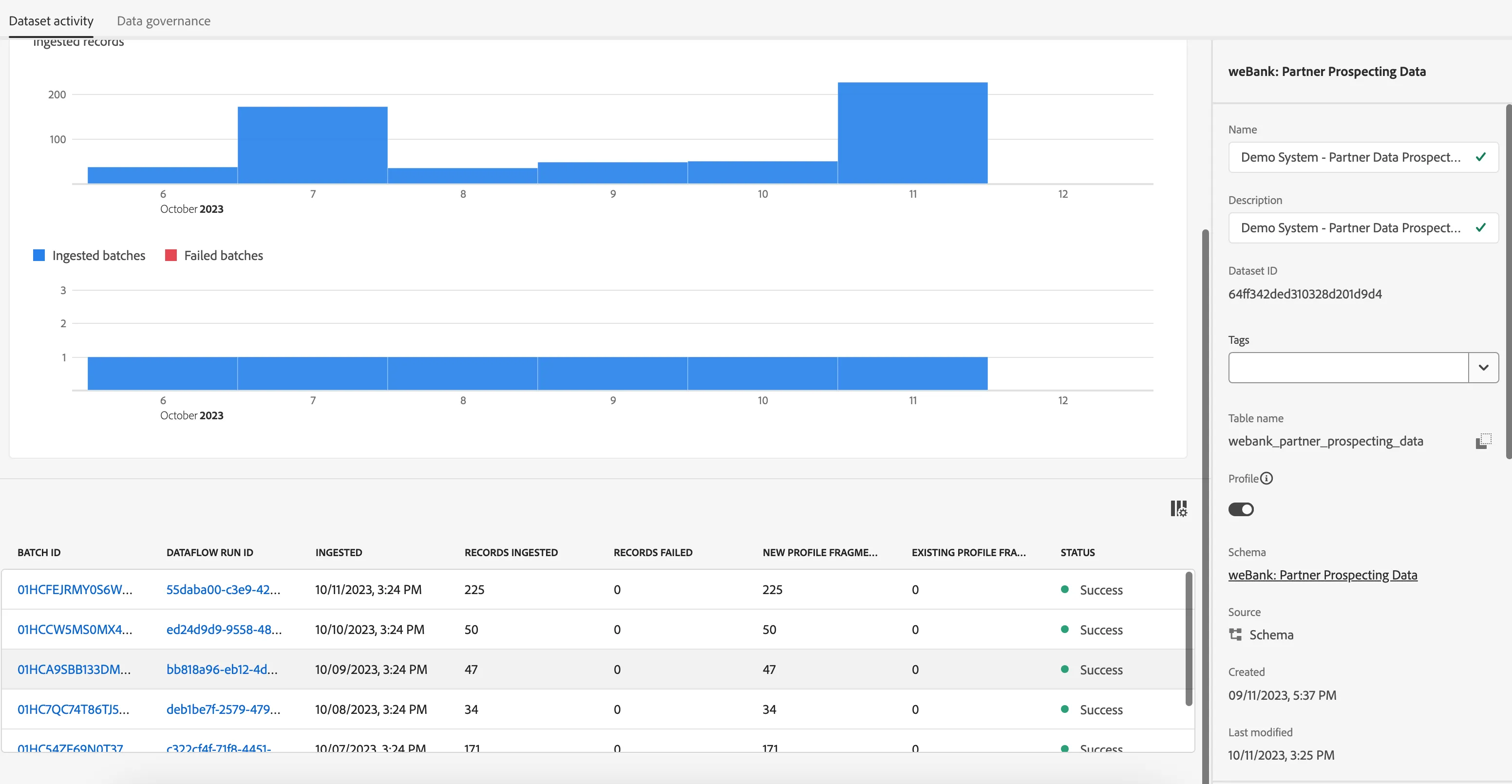
Task: Toggle the Profile switch
Action: click(x=1241, y=509)
